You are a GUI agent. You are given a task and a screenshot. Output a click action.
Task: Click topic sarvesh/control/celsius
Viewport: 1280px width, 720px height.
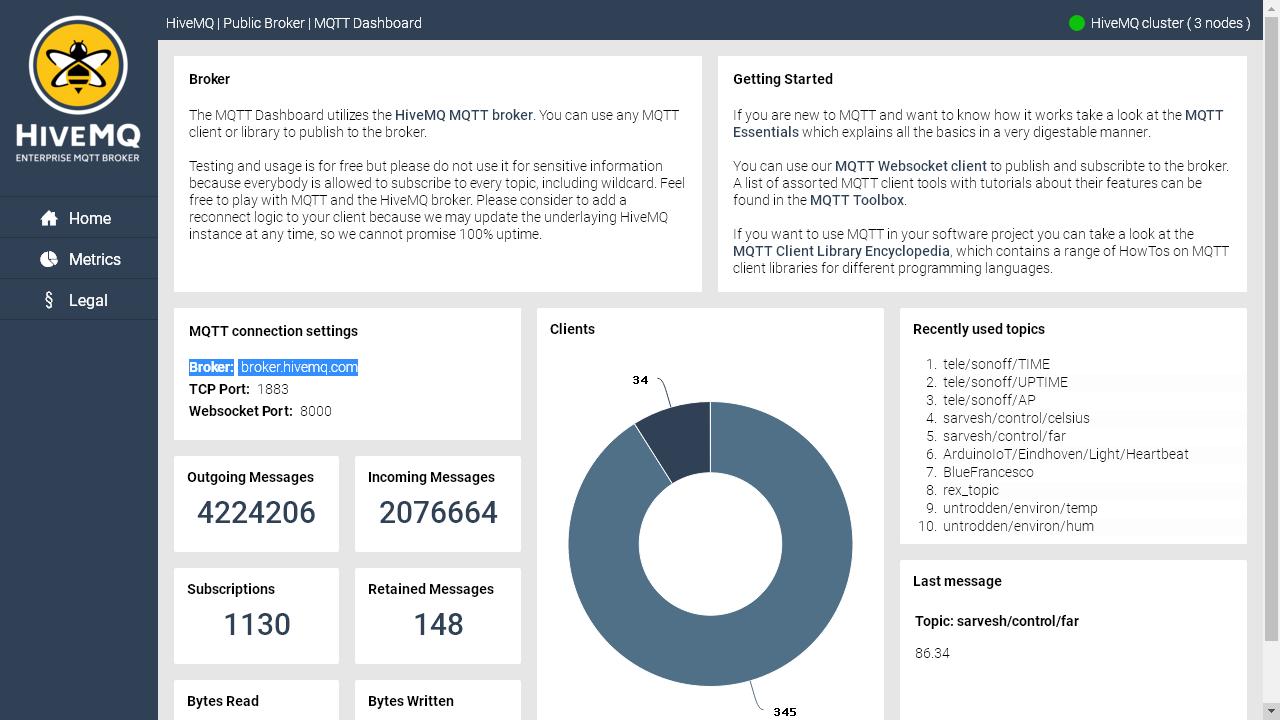(x=1016, y=418)
